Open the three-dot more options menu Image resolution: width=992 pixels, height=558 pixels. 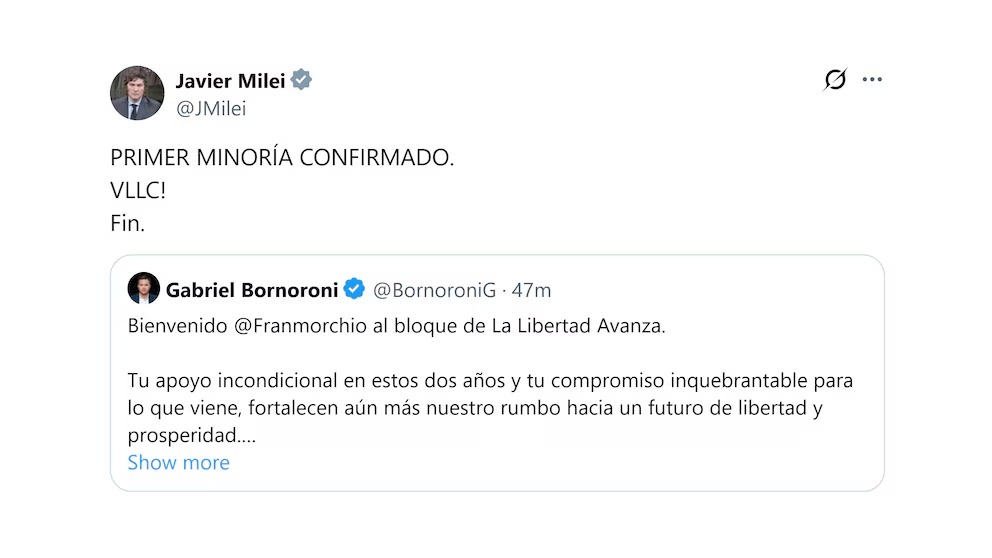point(872,80)
